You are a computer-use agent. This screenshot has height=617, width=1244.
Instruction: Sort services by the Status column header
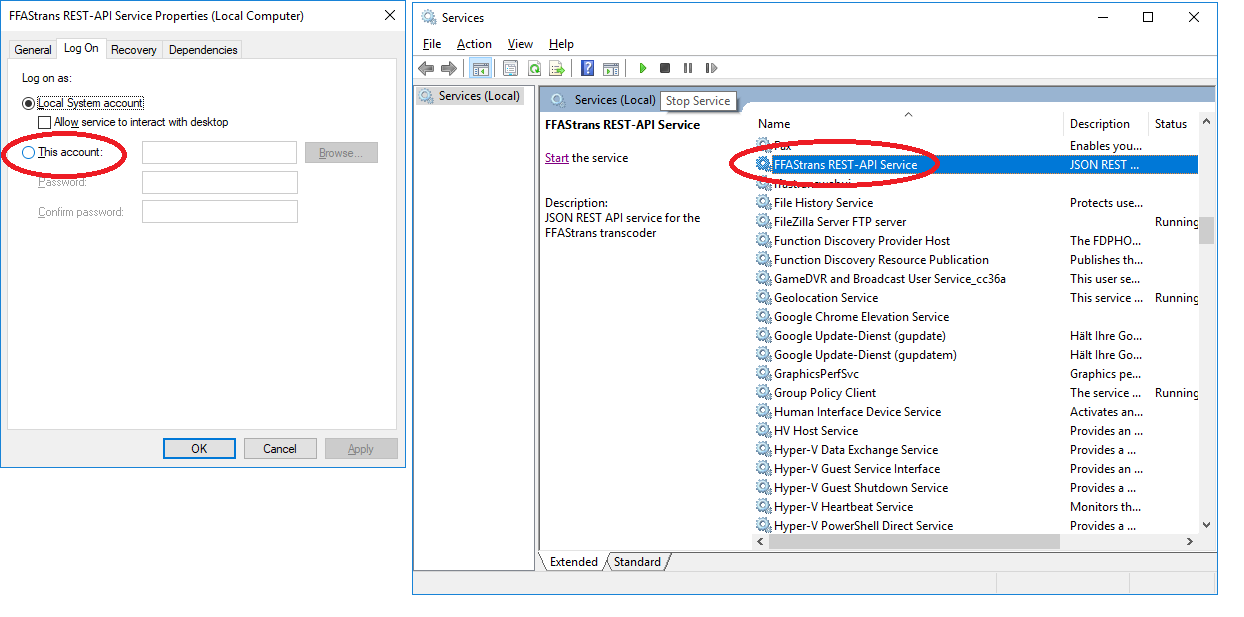point(1173,123)
